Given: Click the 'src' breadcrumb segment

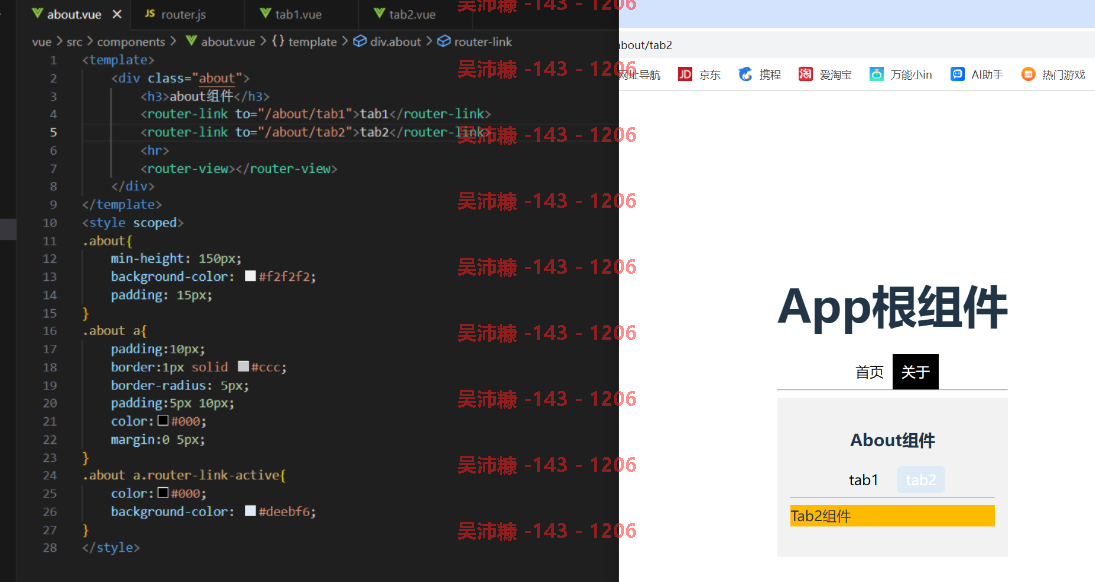Looking at the screenshot, I should point(74,42).
